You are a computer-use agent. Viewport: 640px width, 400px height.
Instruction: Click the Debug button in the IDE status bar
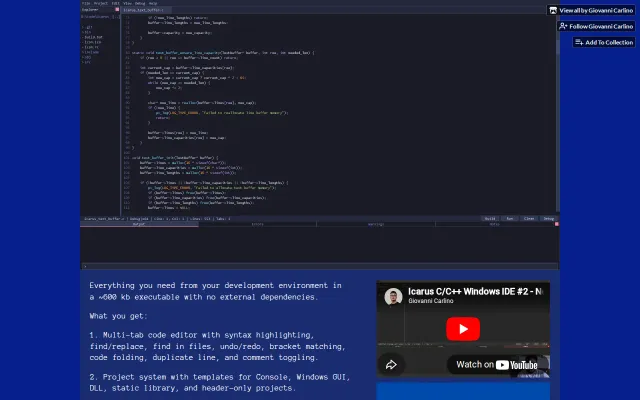tap(549, 219)
